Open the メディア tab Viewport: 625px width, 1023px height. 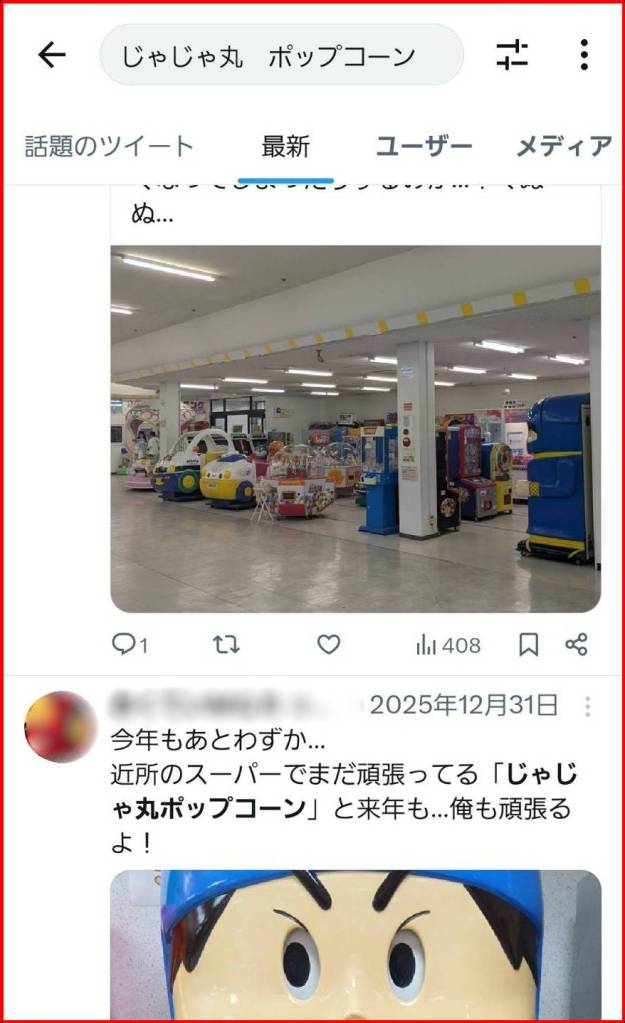coord(564,146)
